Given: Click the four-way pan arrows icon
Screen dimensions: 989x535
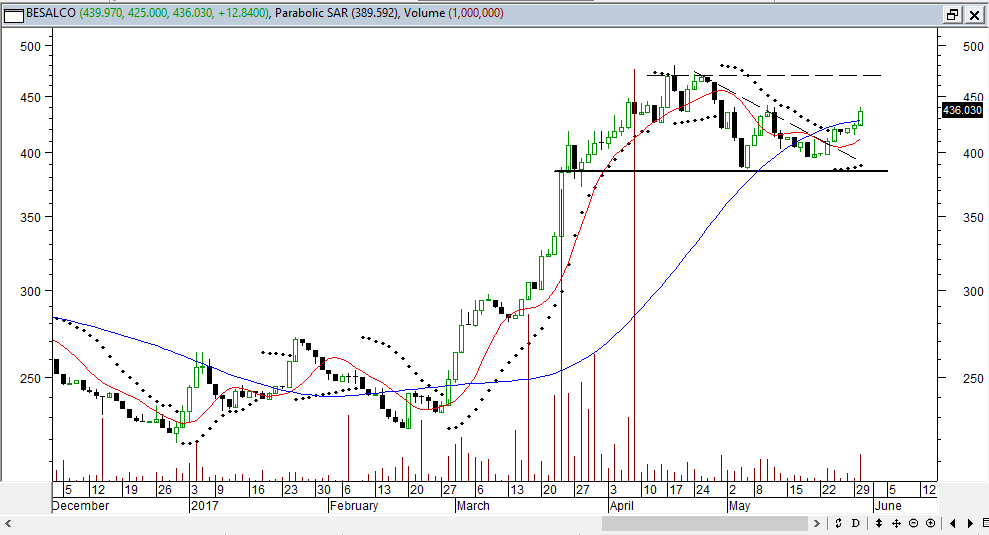Looking at the screenshot, I should coord(896,523).
